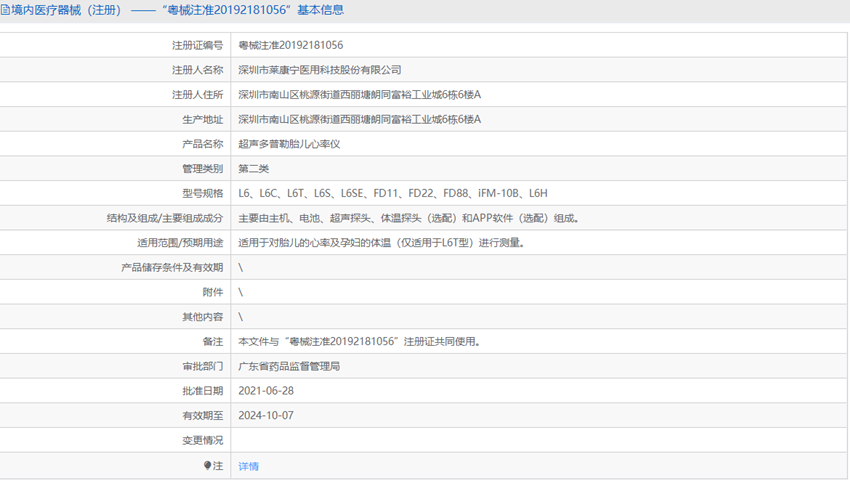The width and height of the screenshot is (850, 480).
Task: Click the 管理类别 label
Action: [x=202, y=169]
